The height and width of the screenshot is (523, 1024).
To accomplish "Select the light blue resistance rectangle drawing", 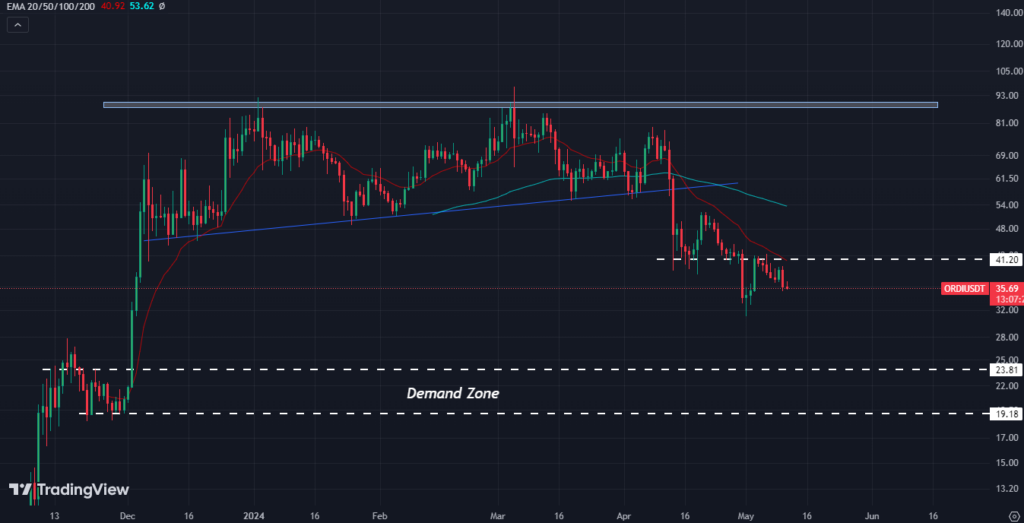I will tap(520, 104).
